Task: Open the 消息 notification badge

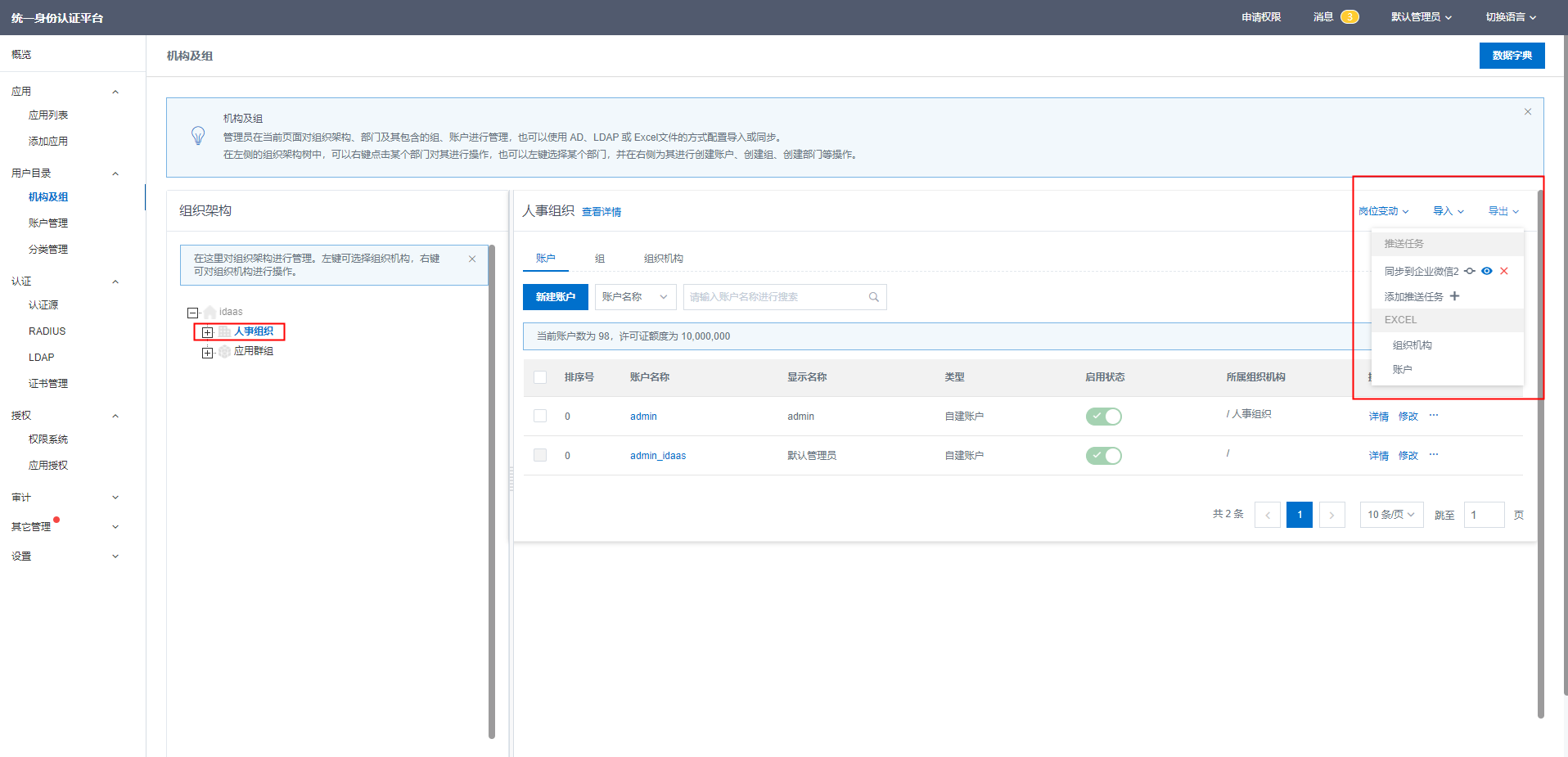Action: pos(1349,17)
